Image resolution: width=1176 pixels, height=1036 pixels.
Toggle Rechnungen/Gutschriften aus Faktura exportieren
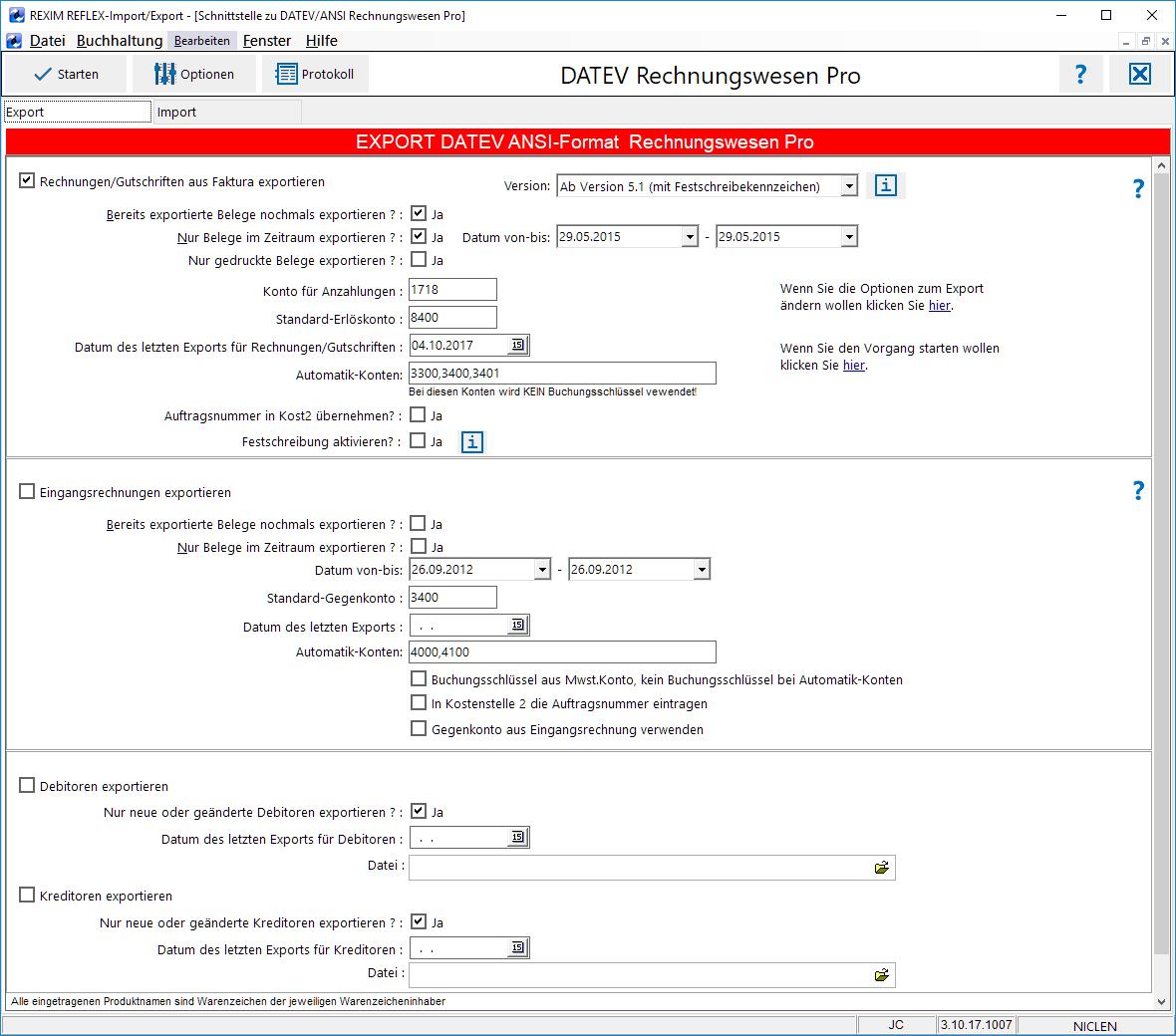click(x=27, y=180)
